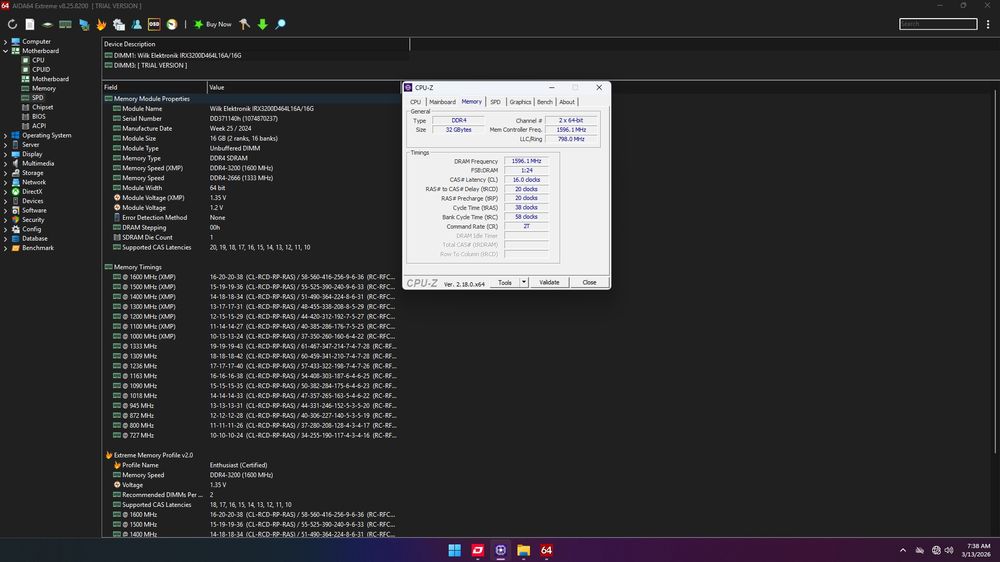1000x562 pixels.
Task: Select the Supported CAS Latencies row under Memory Speed
Action: click(251, 248)
